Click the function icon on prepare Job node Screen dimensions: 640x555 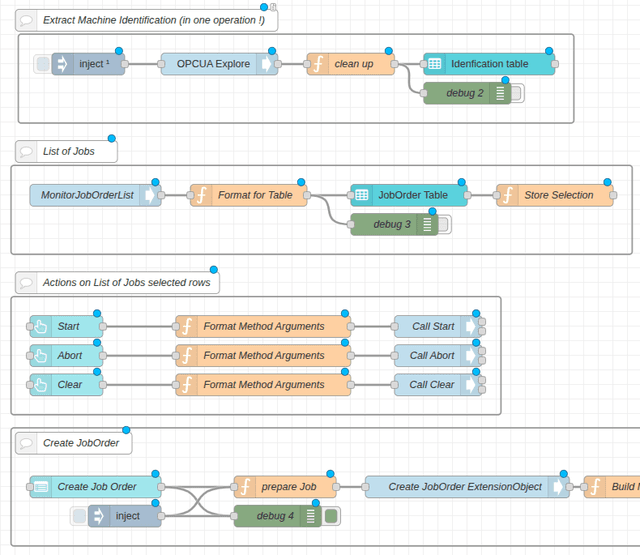click(x=243, y=487)
